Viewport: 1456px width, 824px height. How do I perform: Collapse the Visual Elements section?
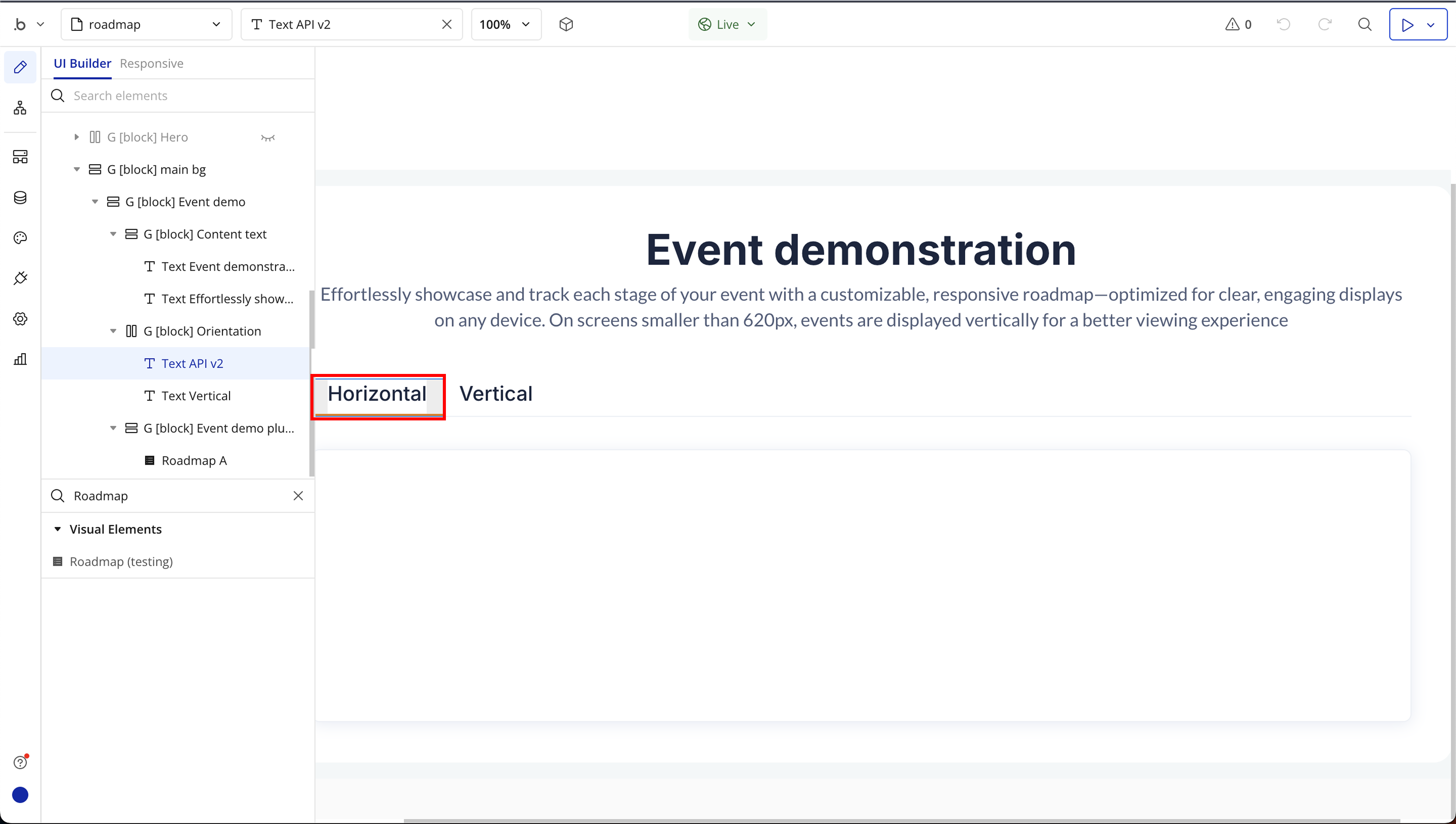57,529
